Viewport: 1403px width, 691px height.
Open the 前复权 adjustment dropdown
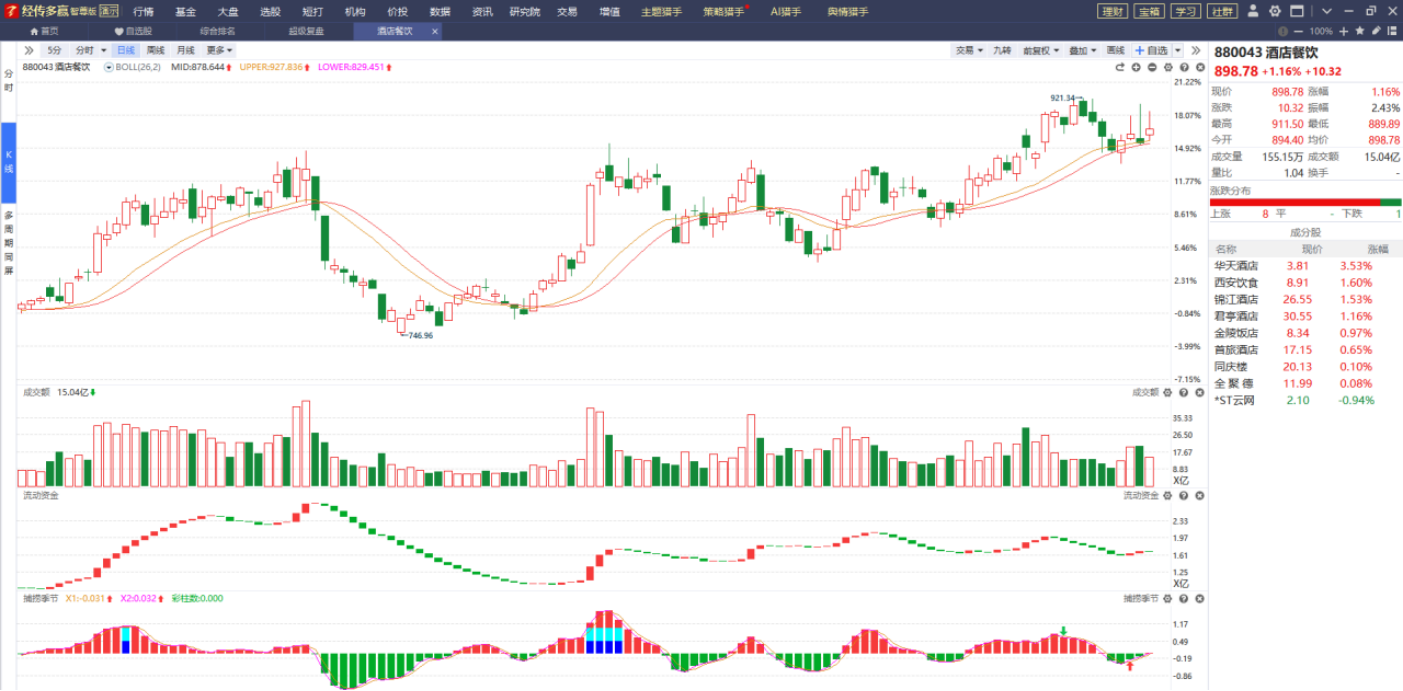point(1041,50)
